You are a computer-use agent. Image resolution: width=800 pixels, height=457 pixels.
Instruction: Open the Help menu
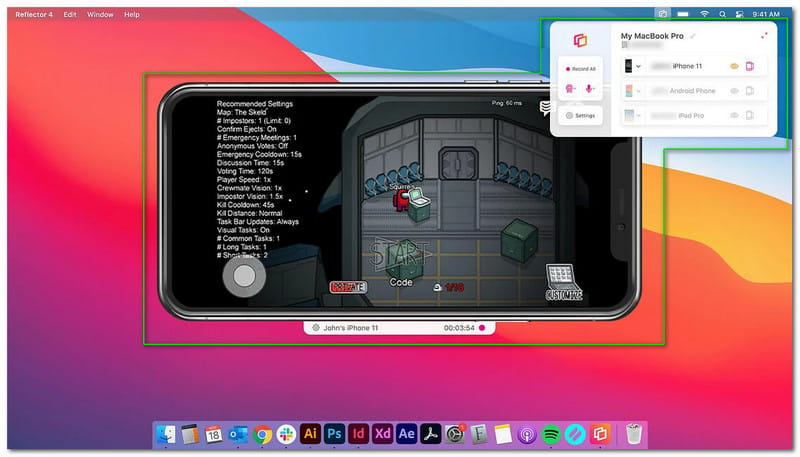coord(132,14)
